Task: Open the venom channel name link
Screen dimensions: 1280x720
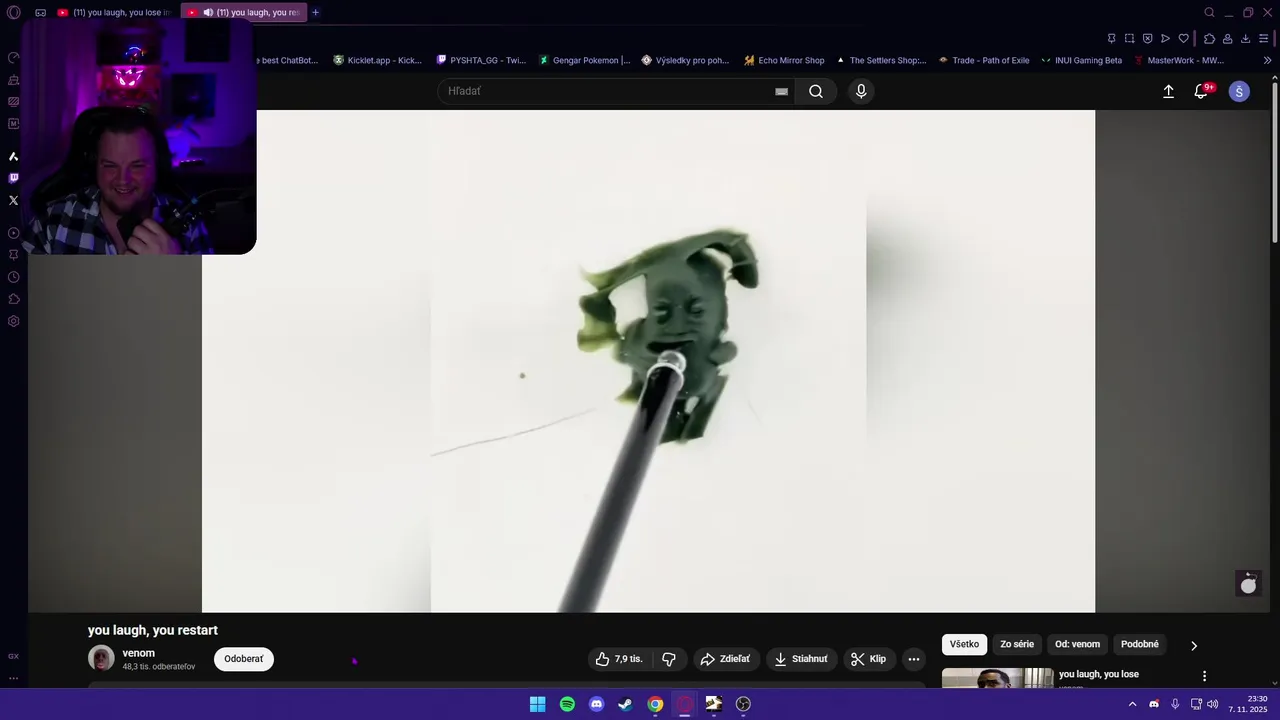Action: click(138, 653)
